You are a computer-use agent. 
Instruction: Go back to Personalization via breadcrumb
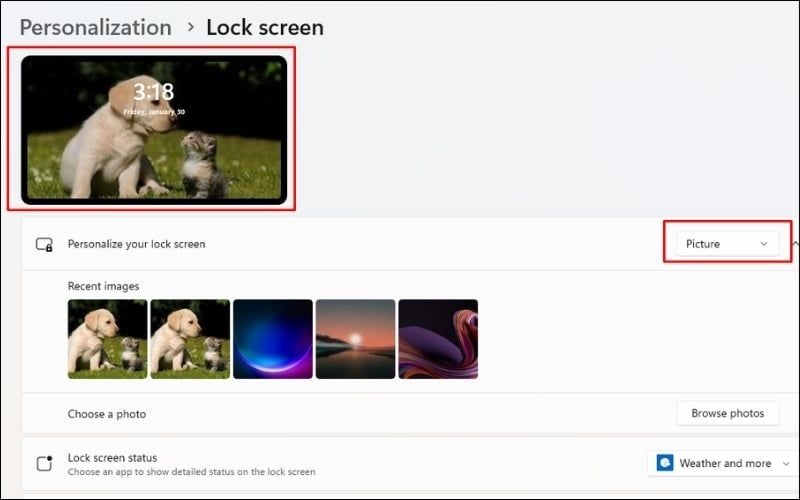95,27
